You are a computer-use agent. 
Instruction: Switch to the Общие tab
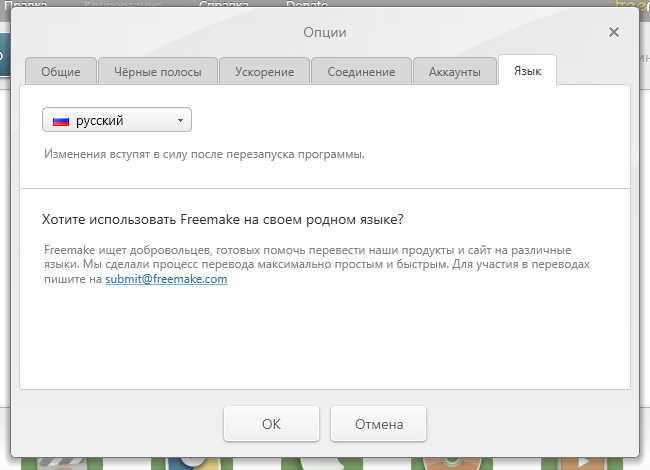click(x=61, y=71)
